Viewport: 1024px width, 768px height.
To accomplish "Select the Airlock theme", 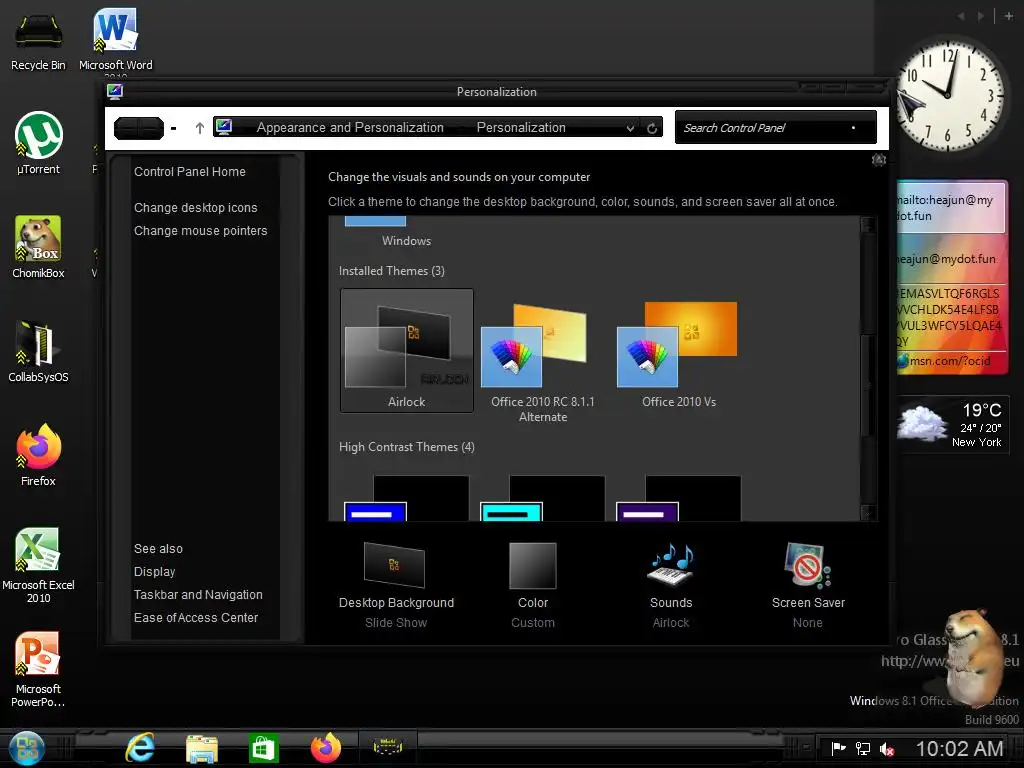I will (x=406, y=350).
